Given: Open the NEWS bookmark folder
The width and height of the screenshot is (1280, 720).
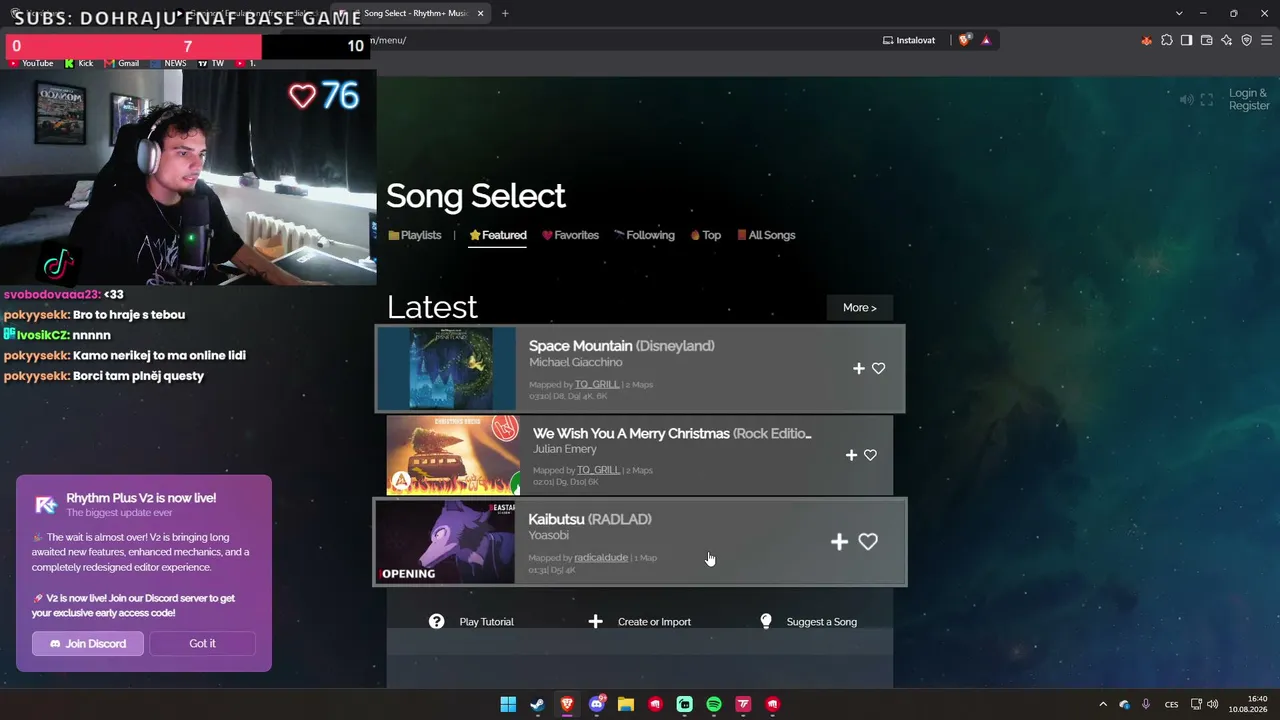Looking at the screenshot, I should tap(169, 63).
